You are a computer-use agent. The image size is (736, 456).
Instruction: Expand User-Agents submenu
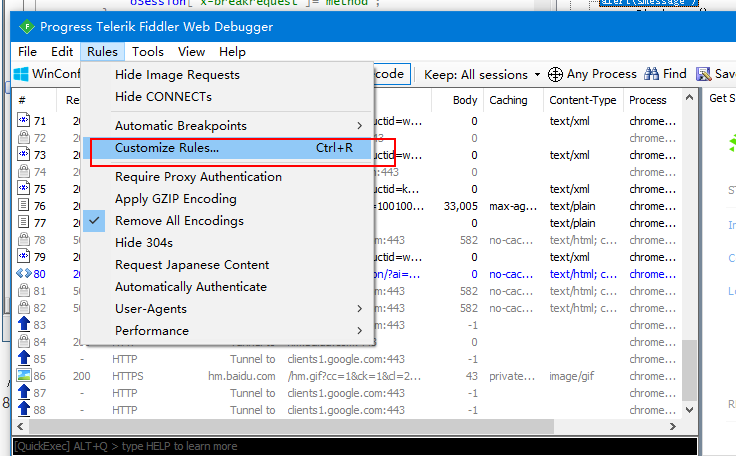pyautogui.click(x=228, y=309)
